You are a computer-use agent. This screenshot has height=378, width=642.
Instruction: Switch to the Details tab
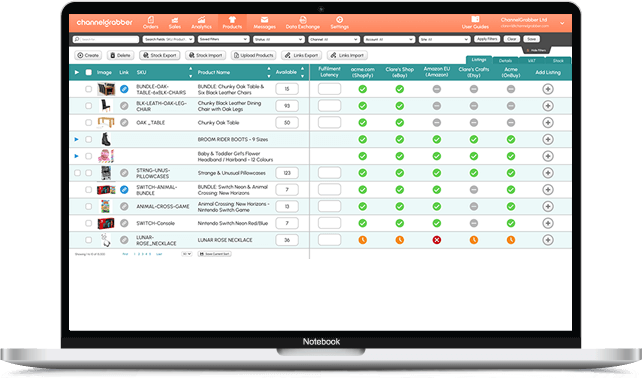tap(505, 61)
